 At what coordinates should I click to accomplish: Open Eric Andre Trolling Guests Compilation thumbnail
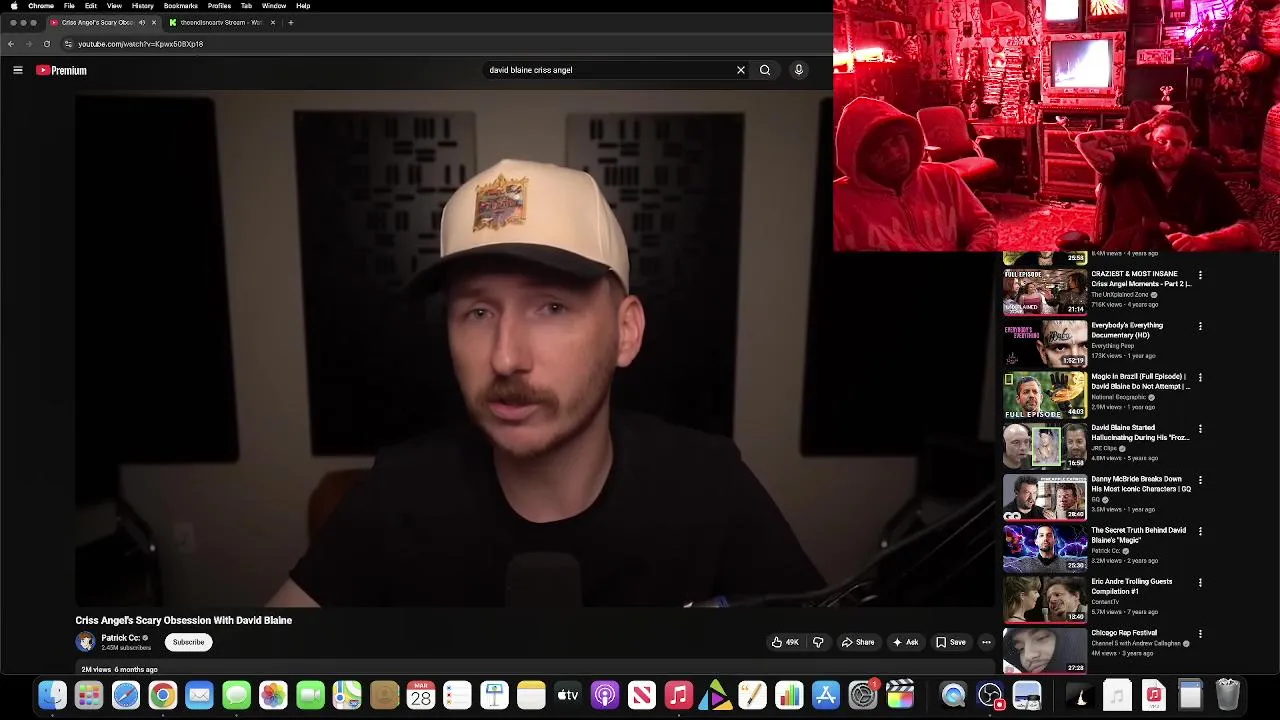click(x=1045, y=599)
